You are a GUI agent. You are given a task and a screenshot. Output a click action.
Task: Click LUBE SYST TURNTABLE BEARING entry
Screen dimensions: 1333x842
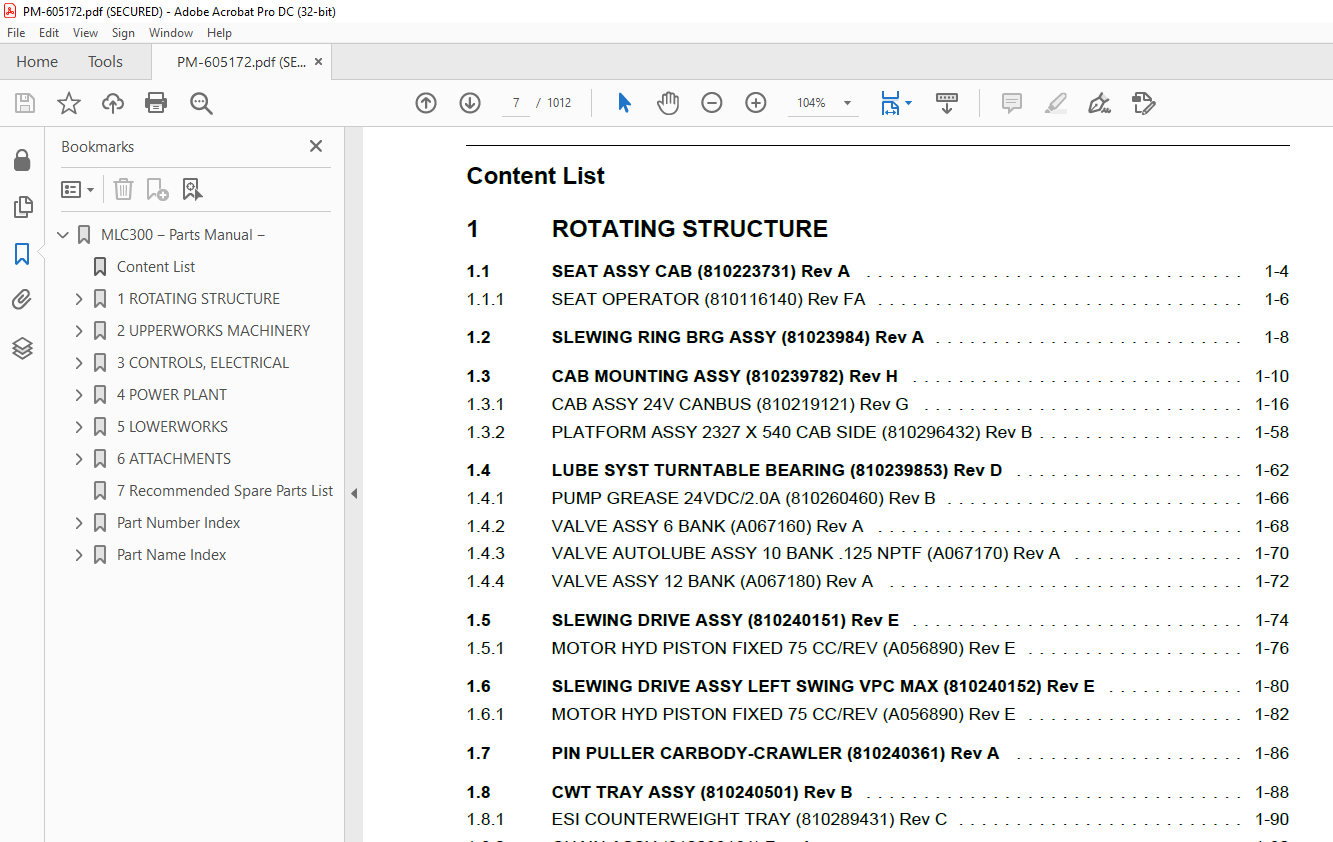[x=777, y=470]
